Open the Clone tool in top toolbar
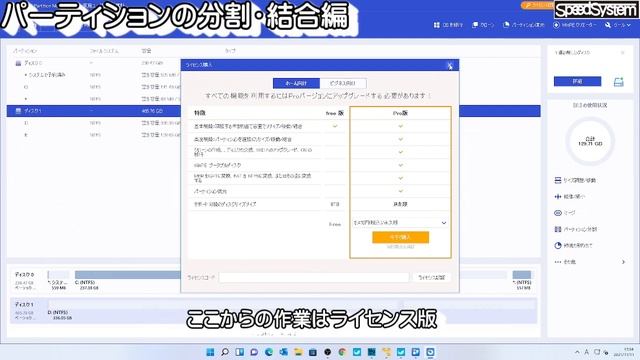 pyautogui.click(x=483, y=25)
